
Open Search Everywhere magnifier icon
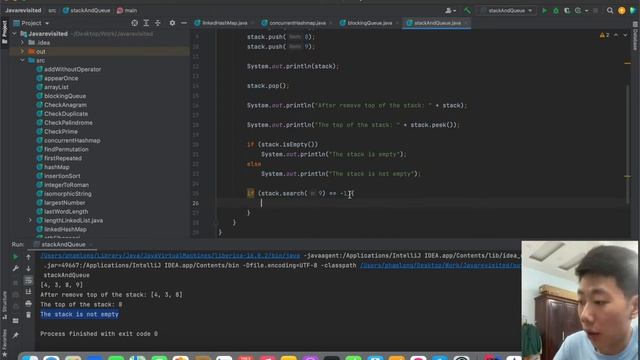coord(610,11)
